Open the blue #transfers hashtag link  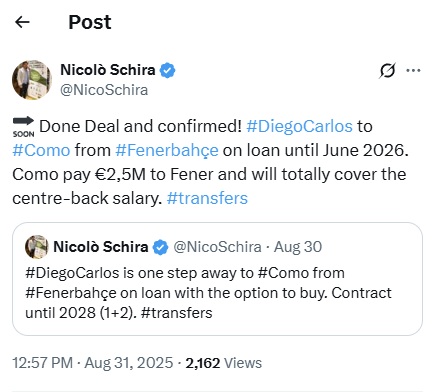pyautogui.click(x=207, y=198)
